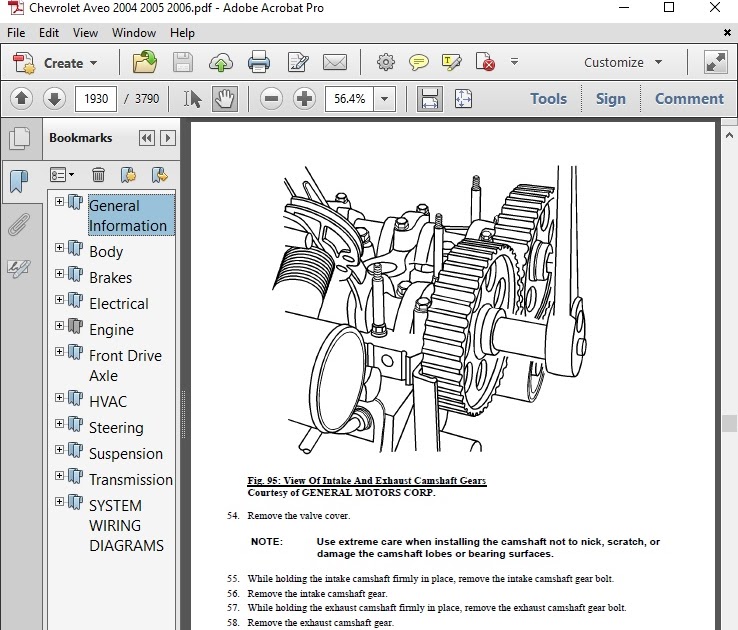This screenshot has height=630, width=738.
Task: Click the page number field showing 1930
Action: pyautogui.click(x=96, y=99)
